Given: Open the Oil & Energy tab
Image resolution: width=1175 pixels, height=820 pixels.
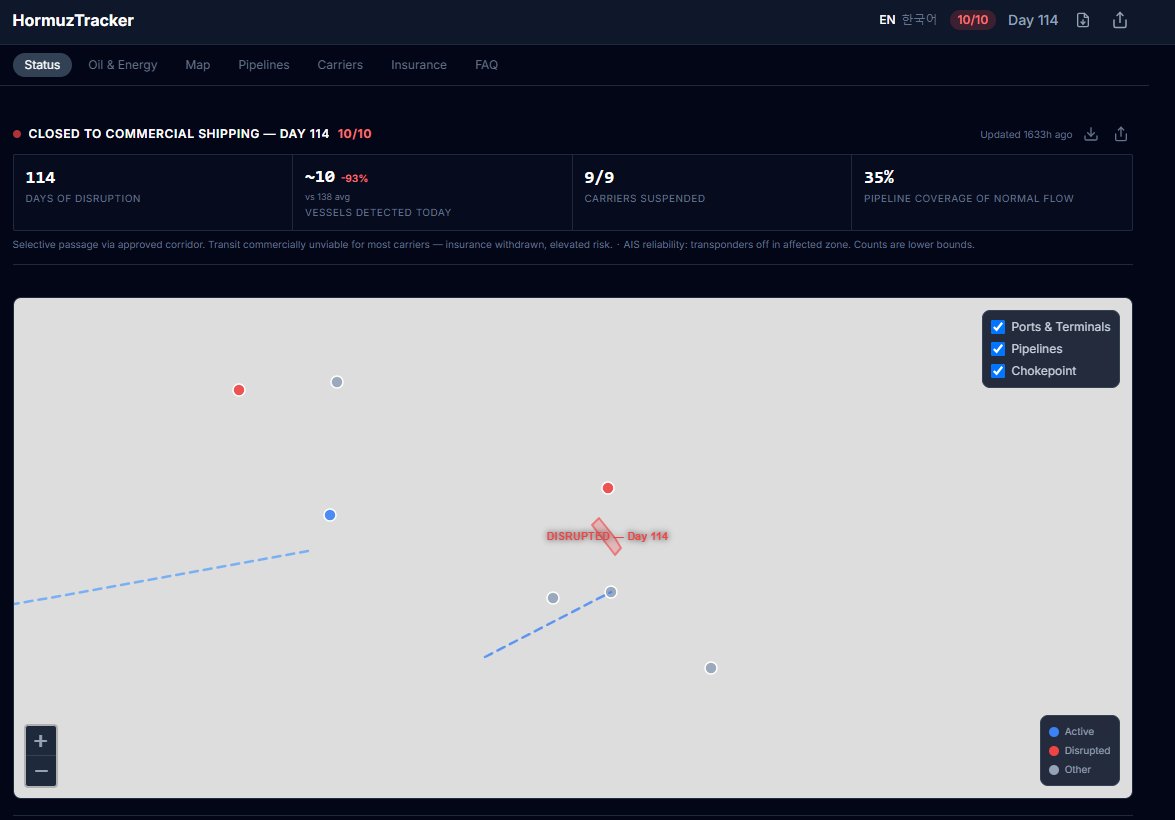Looking at the screenshot, I should pos(123,64).
